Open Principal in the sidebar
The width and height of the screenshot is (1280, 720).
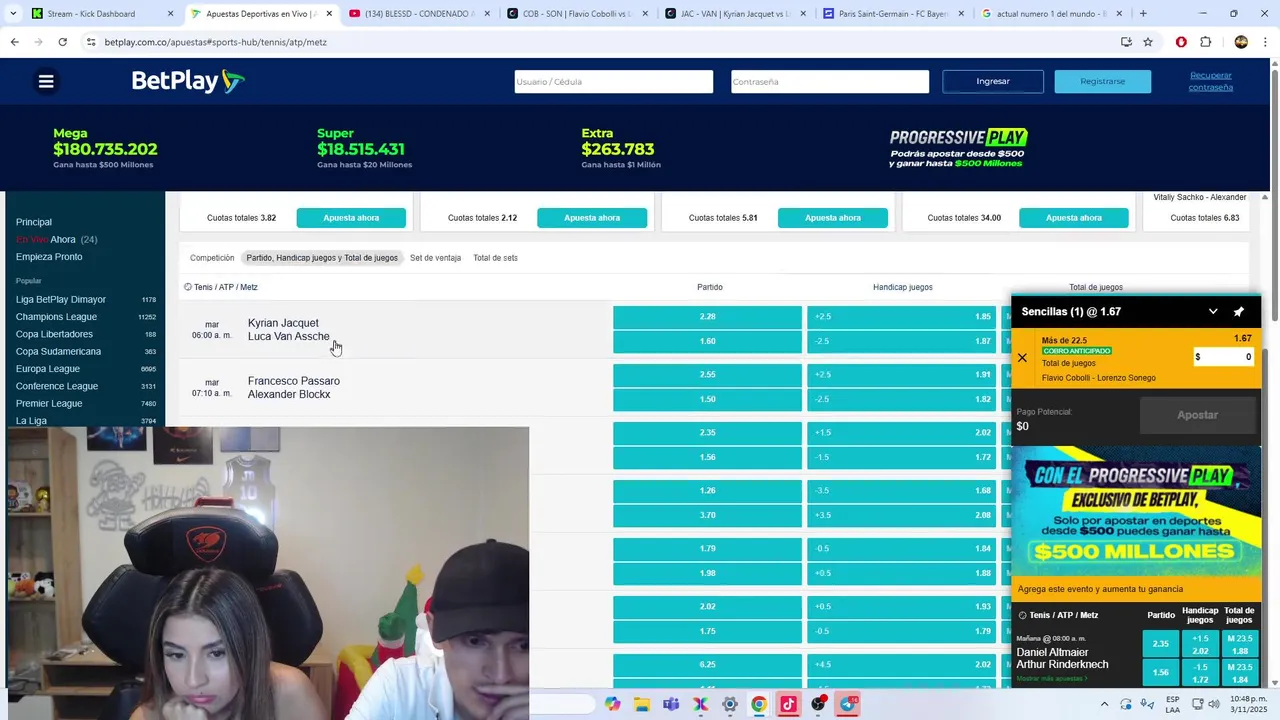coord(34,222)
